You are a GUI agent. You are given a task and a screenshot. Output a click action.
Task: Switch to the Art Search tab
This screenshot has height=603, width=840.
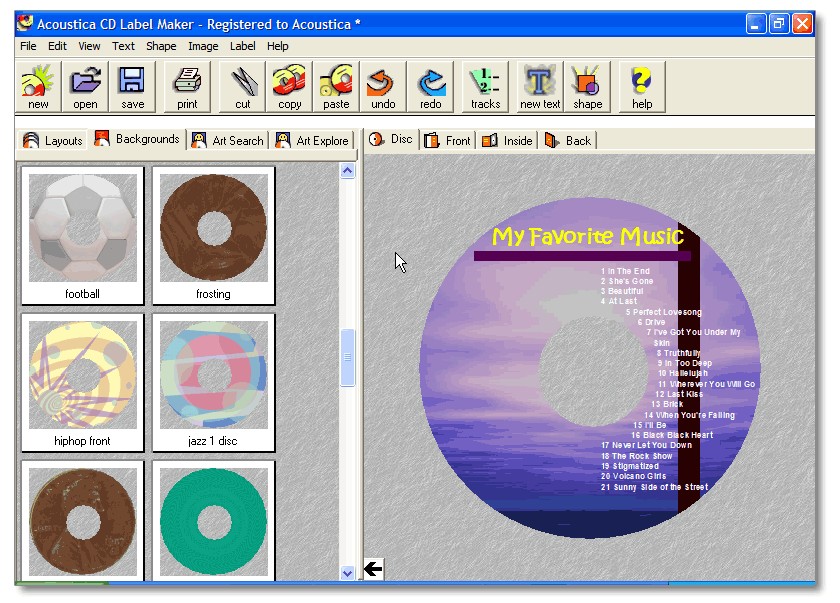pyautogui.click(x=228, y=140)
